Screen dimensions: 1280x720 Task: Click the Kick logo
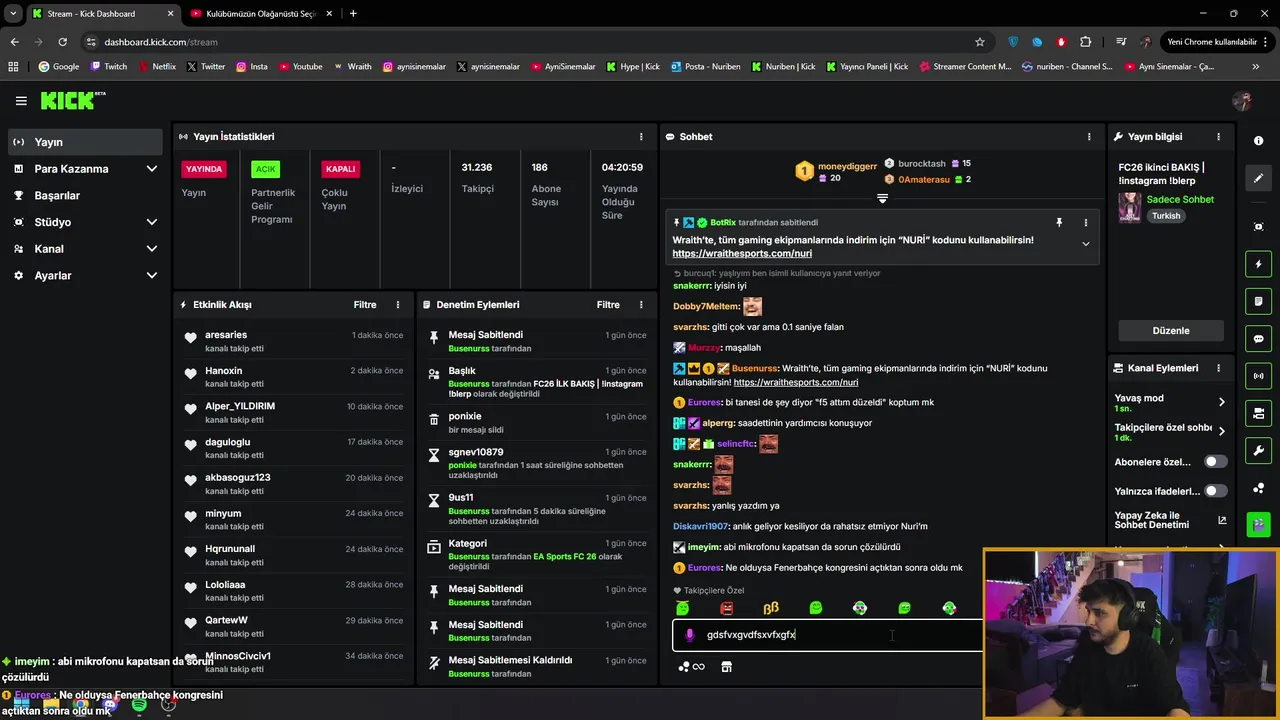[72, 100]
